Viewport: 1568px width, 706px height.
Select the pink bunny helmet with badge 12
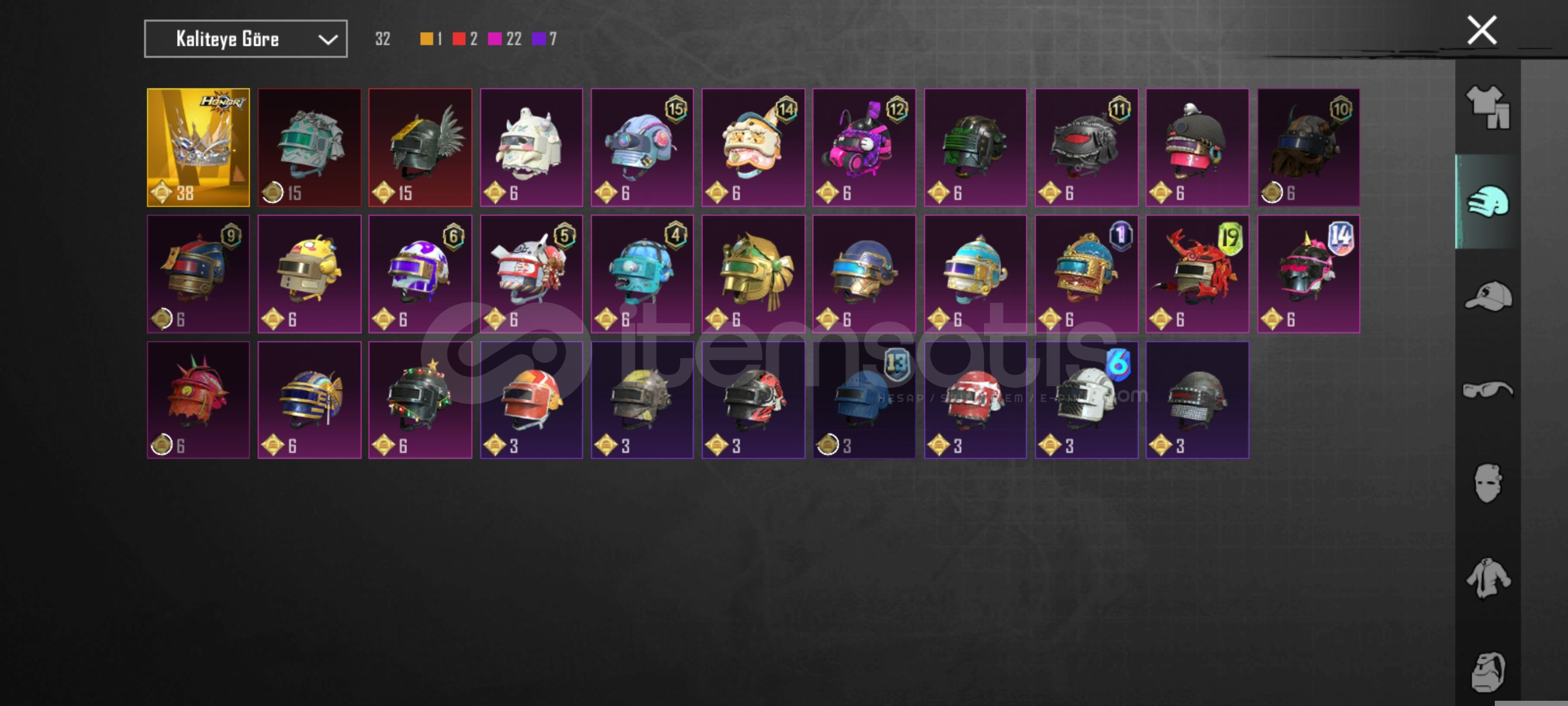tap(864, 148)
